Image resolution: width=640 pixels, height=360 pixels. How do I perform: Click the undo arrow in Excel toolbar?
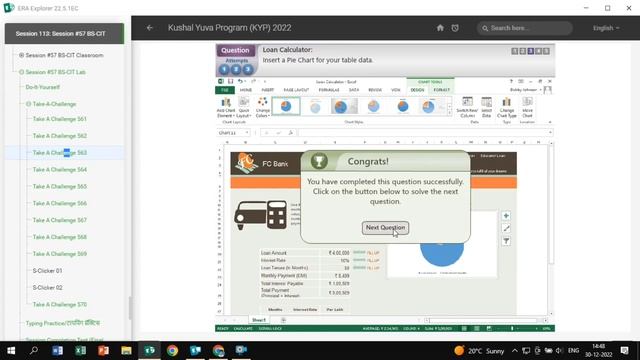pos(240,81)
